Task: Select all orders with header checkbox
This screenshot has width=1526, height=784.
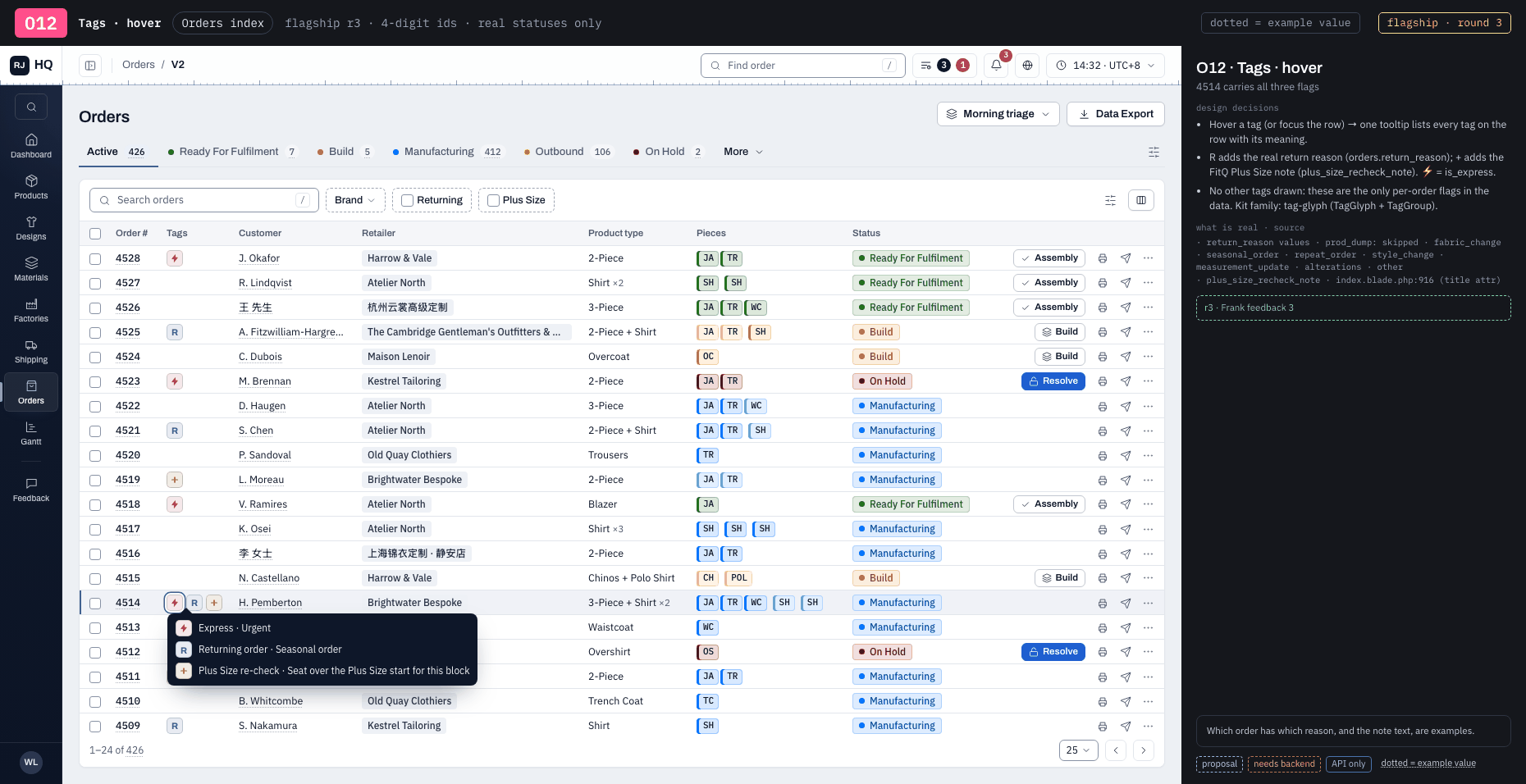Action: [x=95, y=234]
